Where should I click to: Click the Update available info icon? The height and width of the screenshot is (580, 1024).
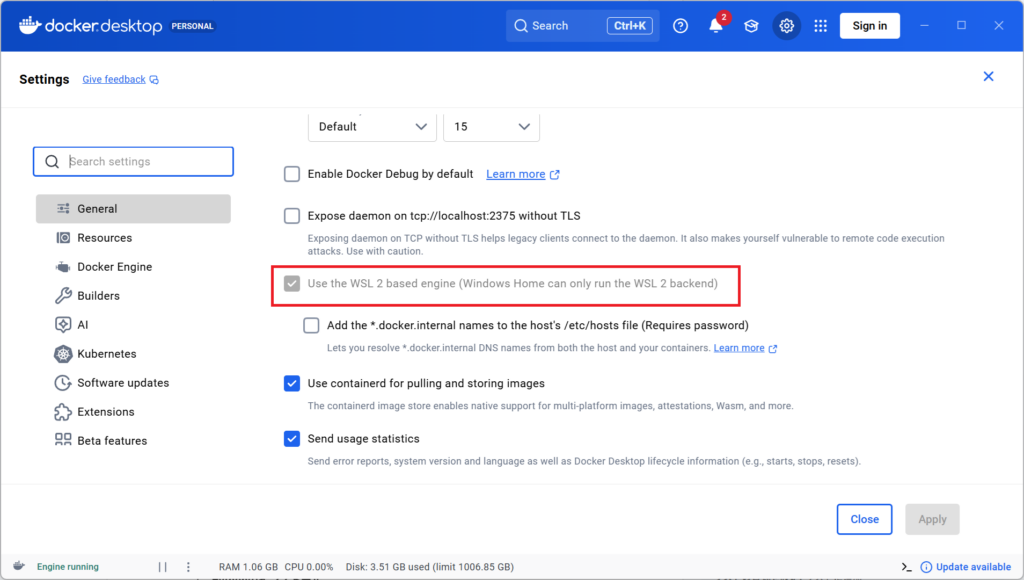(x=926, y=567)
